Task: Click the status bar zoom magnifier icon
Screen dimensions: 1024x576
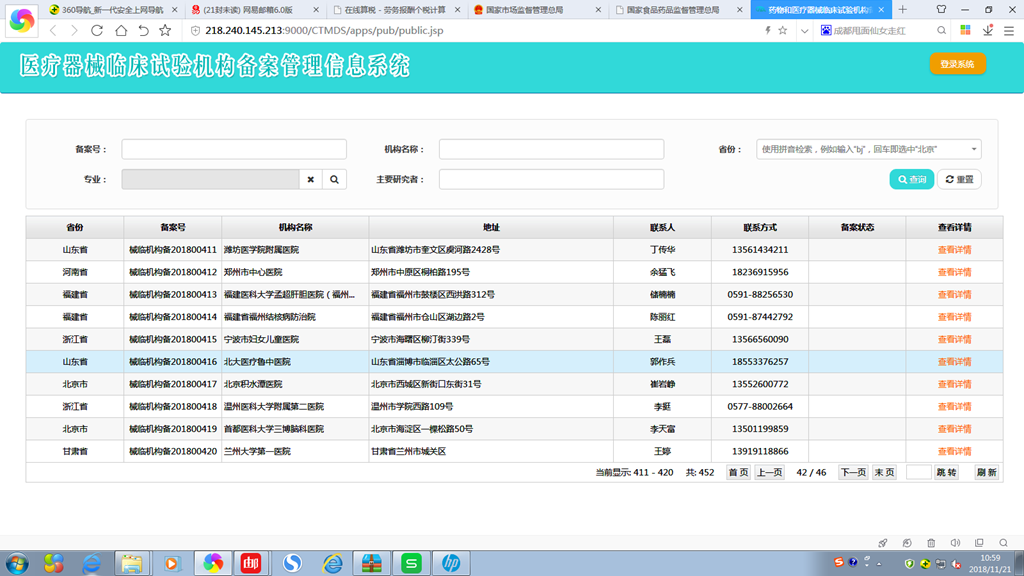Action: pyautogui.click(x=1003, y=543)
